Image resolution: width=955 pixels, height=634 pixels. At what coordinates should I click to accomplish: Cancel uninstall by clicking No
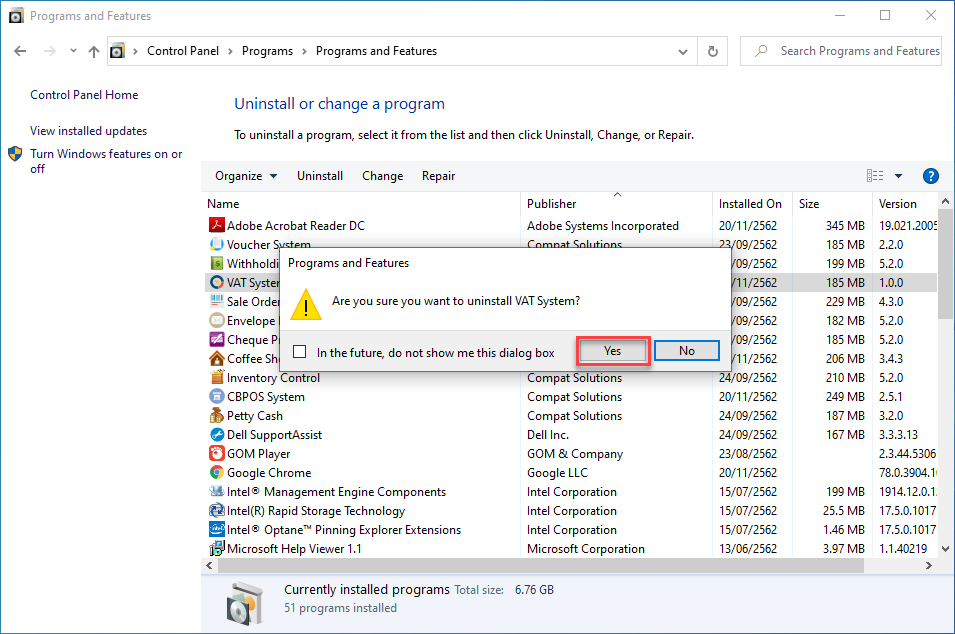tap(686, 351)
